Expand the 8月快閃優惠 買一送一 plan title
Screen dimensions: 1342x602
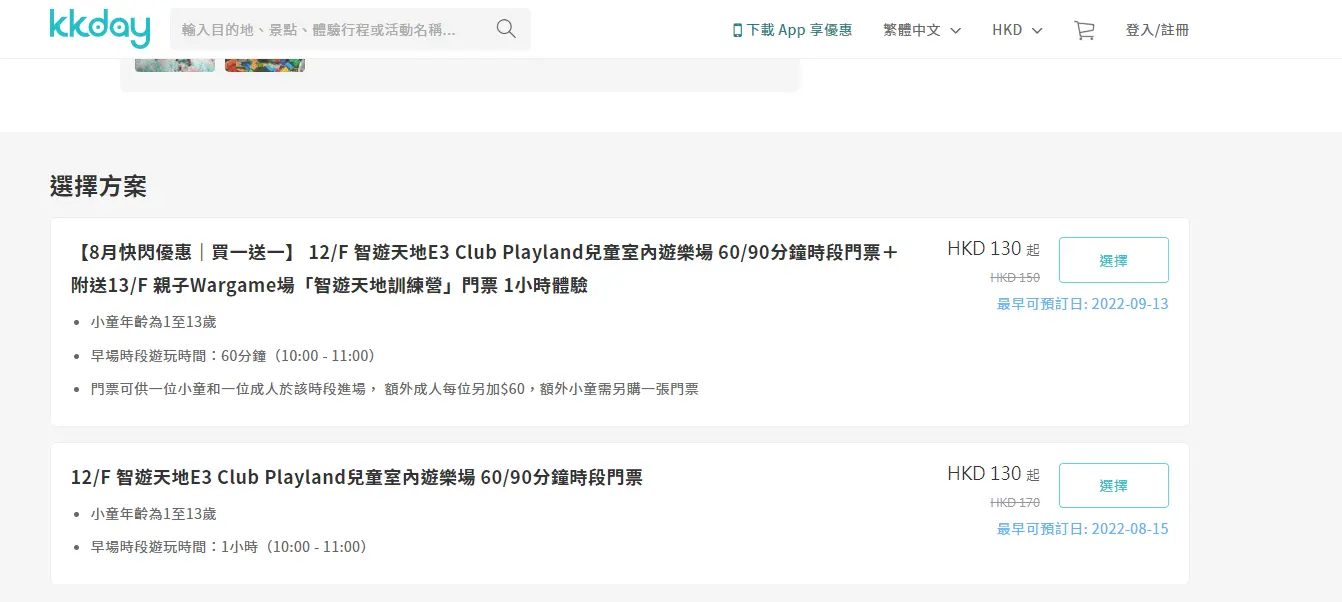pyautogui.click(x=485, y=268)
